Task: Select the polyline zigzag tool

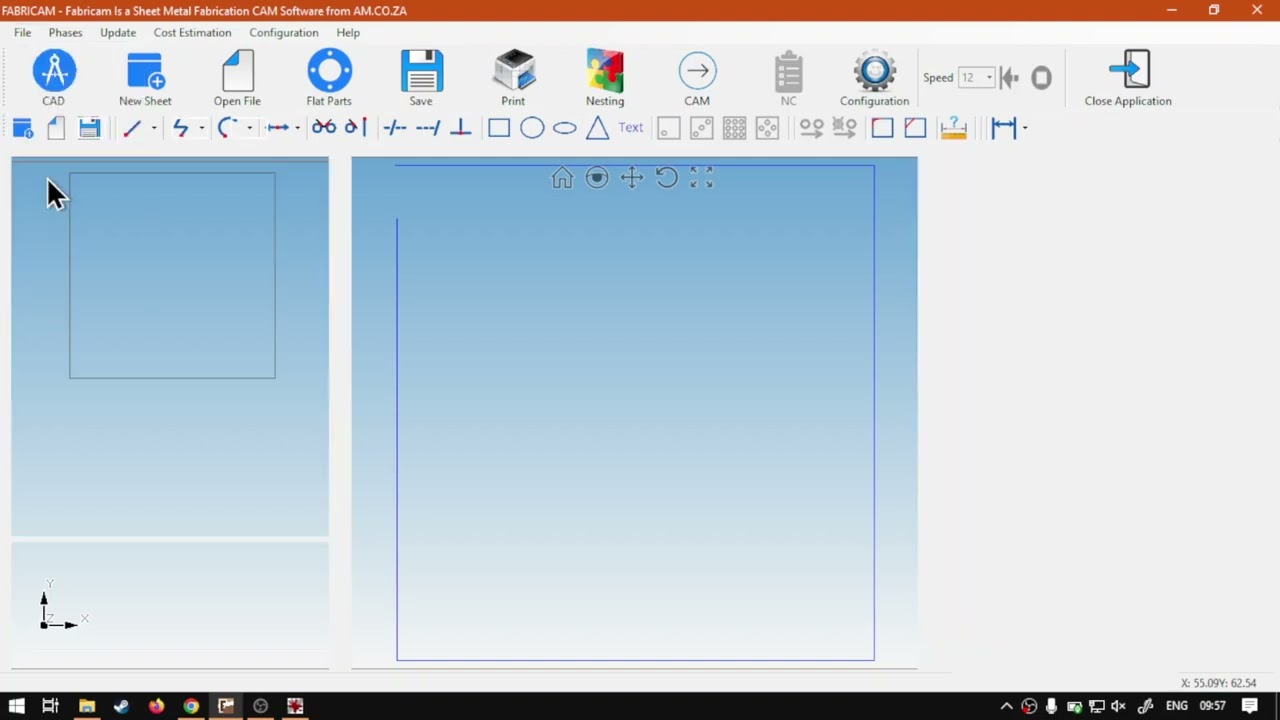Action: (180, 128)
